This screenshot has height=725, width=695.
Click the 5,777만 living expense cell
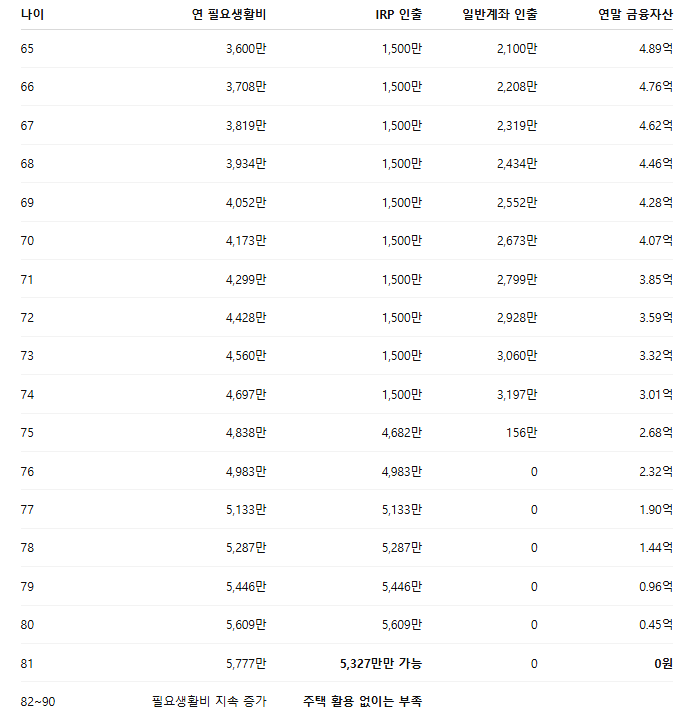[246, 663]
